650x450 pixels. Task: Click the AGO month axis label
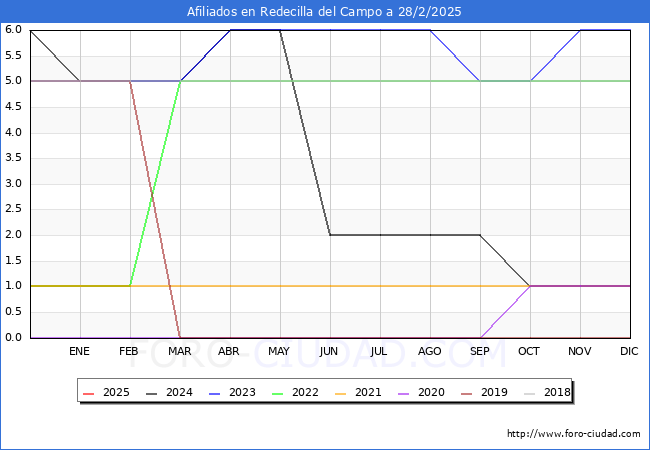(429, 351)
